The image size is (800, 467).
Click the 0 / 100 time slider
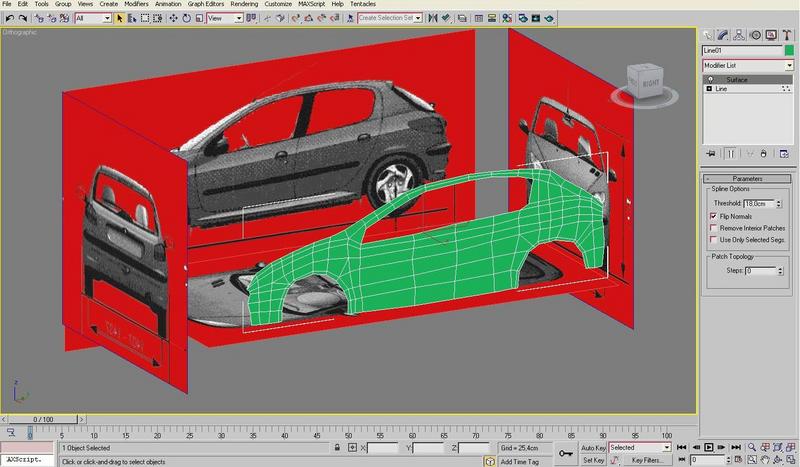[43, 420]
